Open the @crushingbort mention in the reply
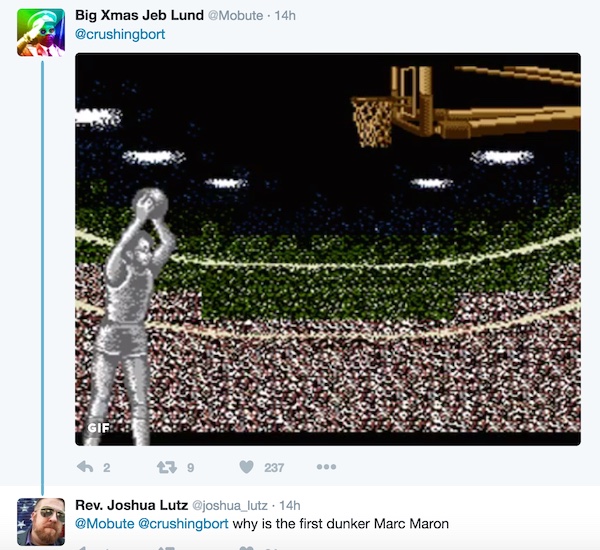The height and width of the screenshot is (550, 600). click(183, 523)
